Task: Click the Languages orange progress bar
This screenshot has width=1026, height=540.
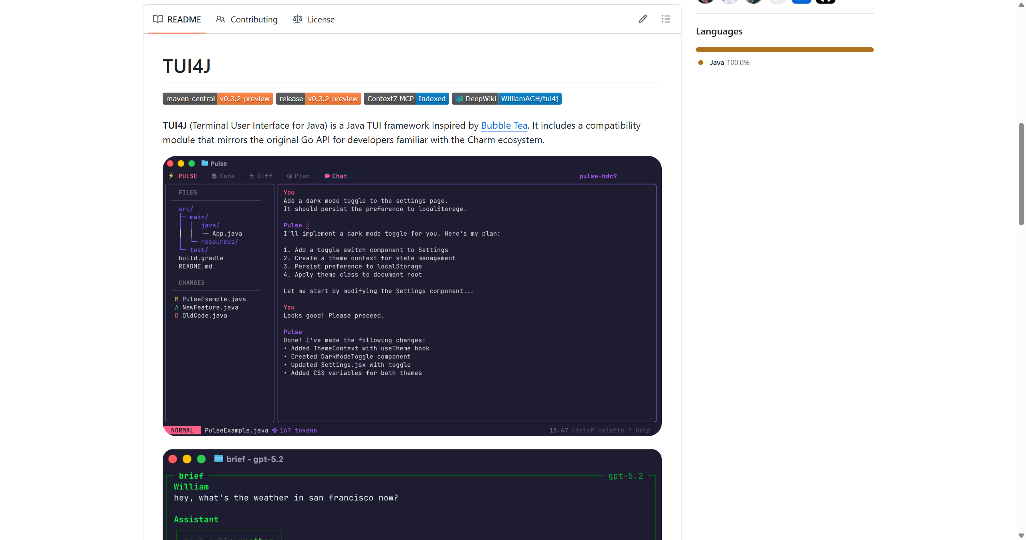Action: tap(784, 49)
